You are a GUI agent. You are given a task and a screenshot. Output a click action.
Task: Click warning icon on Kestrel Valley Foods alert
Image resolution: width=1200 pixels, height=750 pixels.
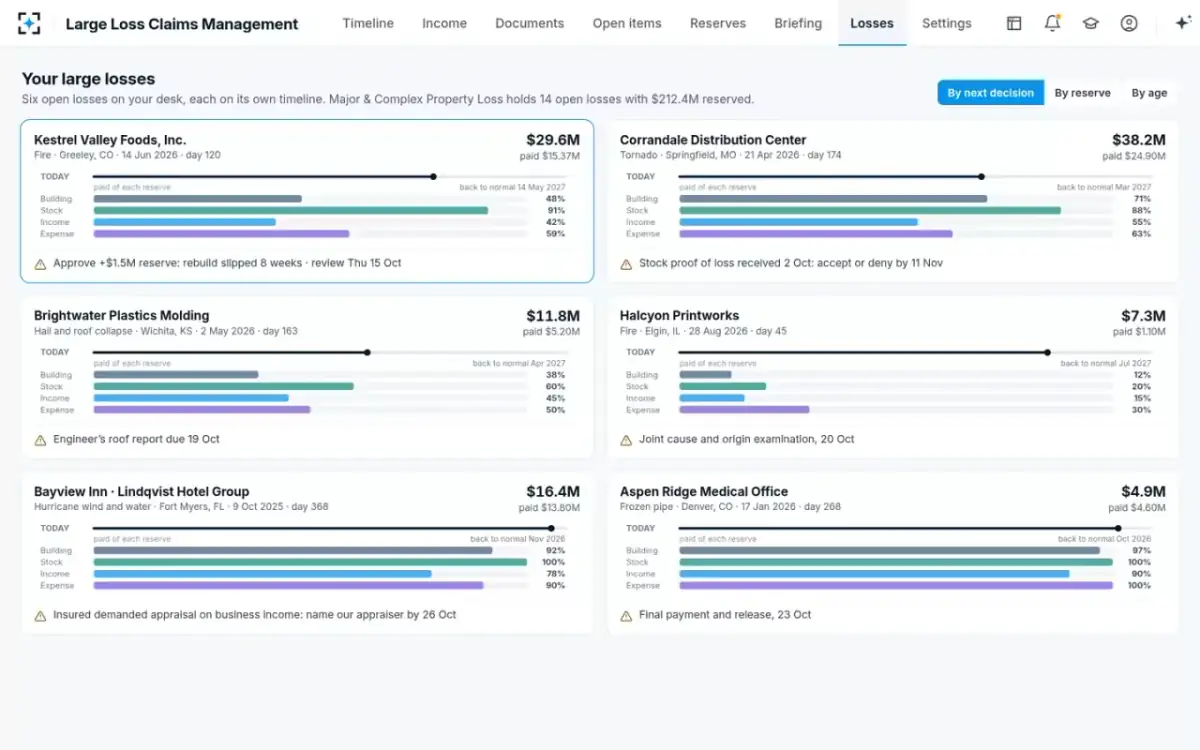pos(40,264)
